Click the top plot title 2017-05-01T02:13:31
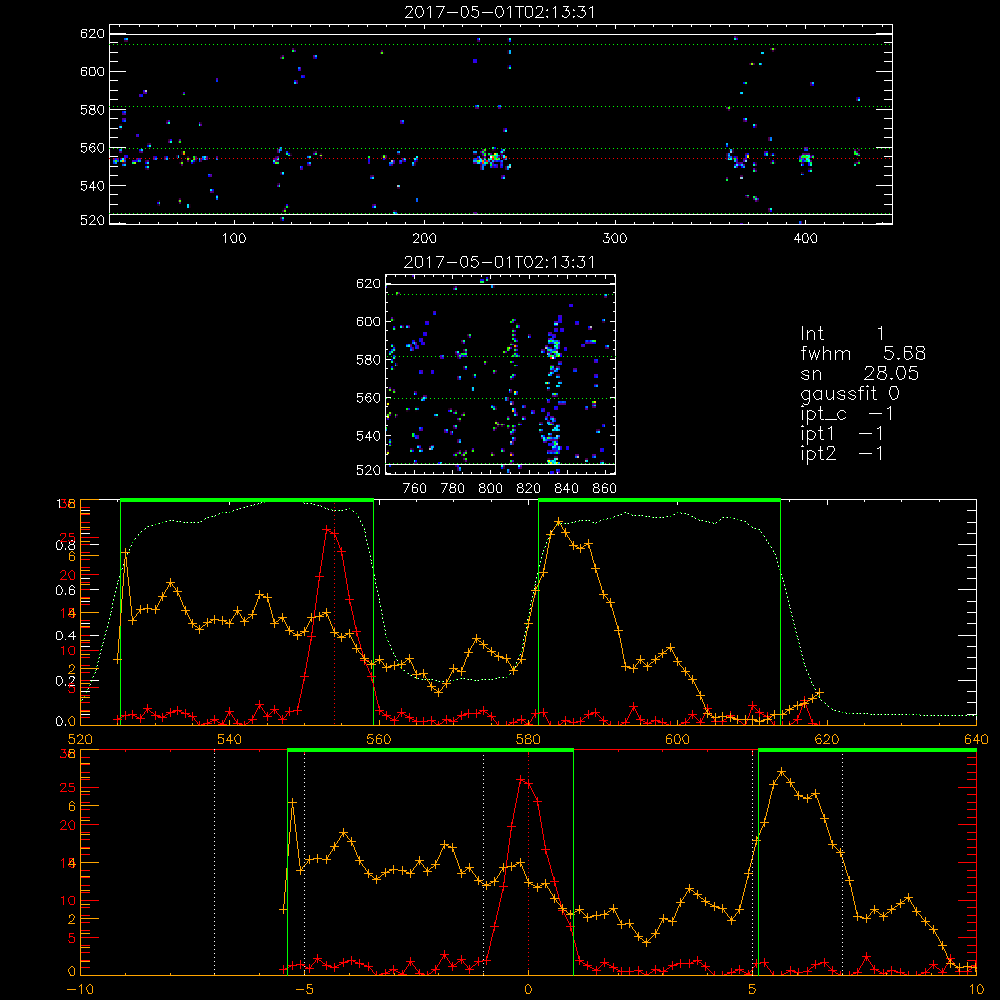This screenshot has height=1000, width=1000. click(500, 12)
